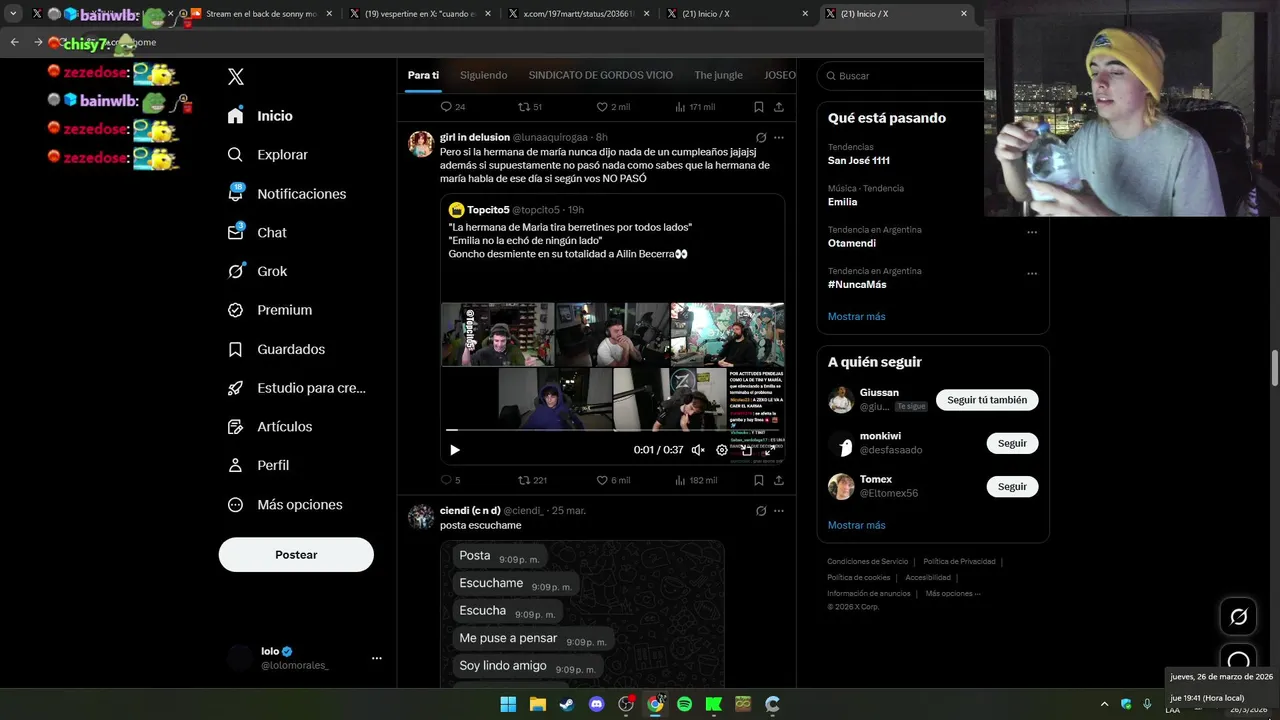Click Mostrar más under A quién seguir

coord(856,526)
